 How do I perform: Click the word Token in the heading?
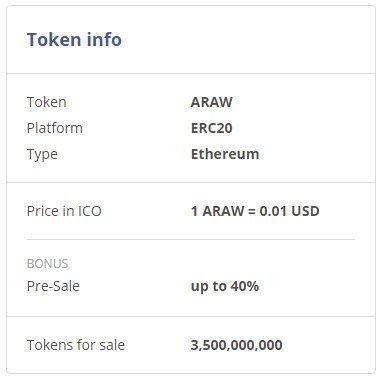[x=54, y=40]
